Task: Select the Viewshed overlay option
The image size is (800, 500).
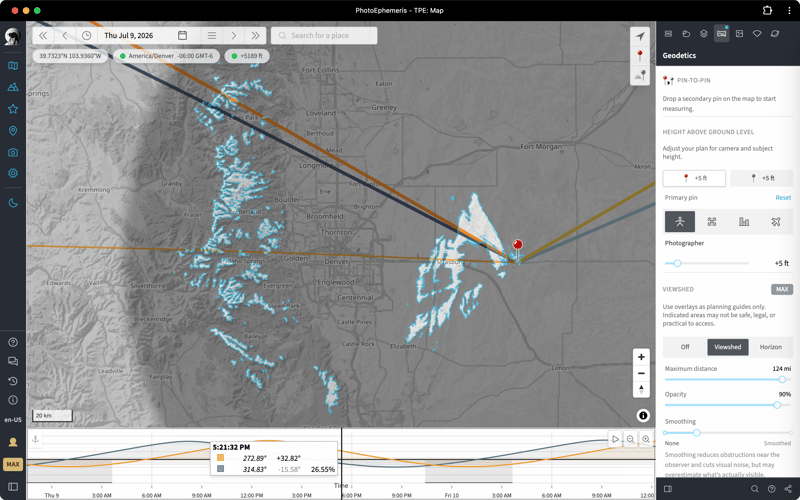Action: [x=728, y=347]
